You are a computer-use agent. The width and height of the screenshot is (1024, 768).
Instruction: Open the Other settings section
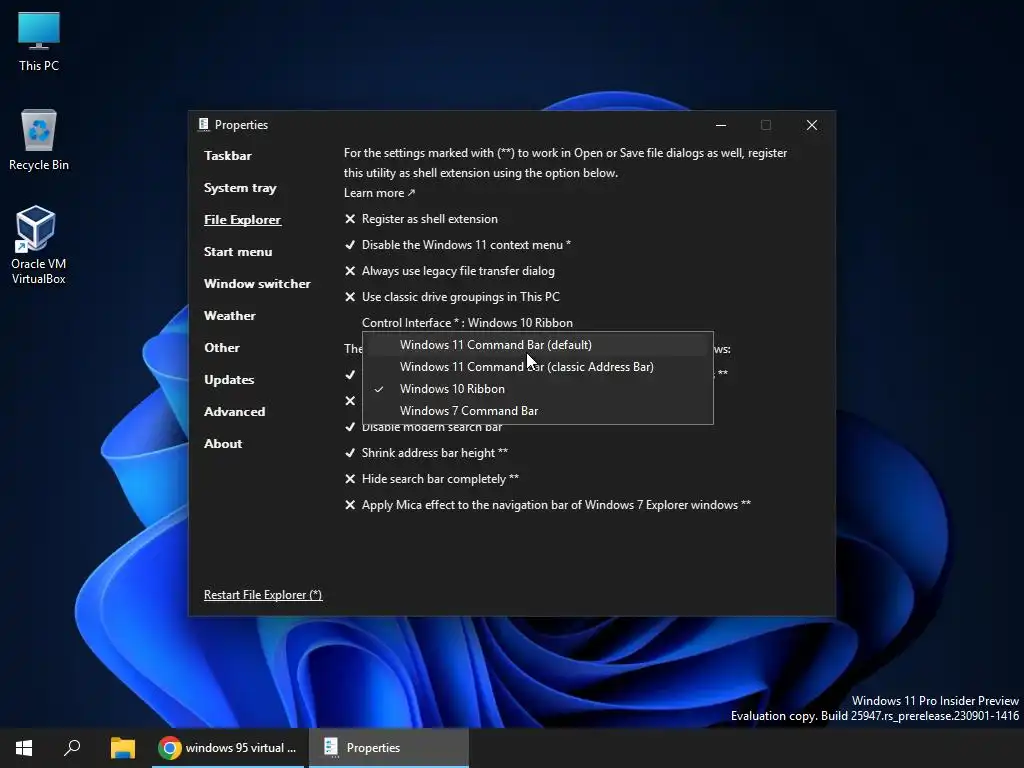point(222,348)
